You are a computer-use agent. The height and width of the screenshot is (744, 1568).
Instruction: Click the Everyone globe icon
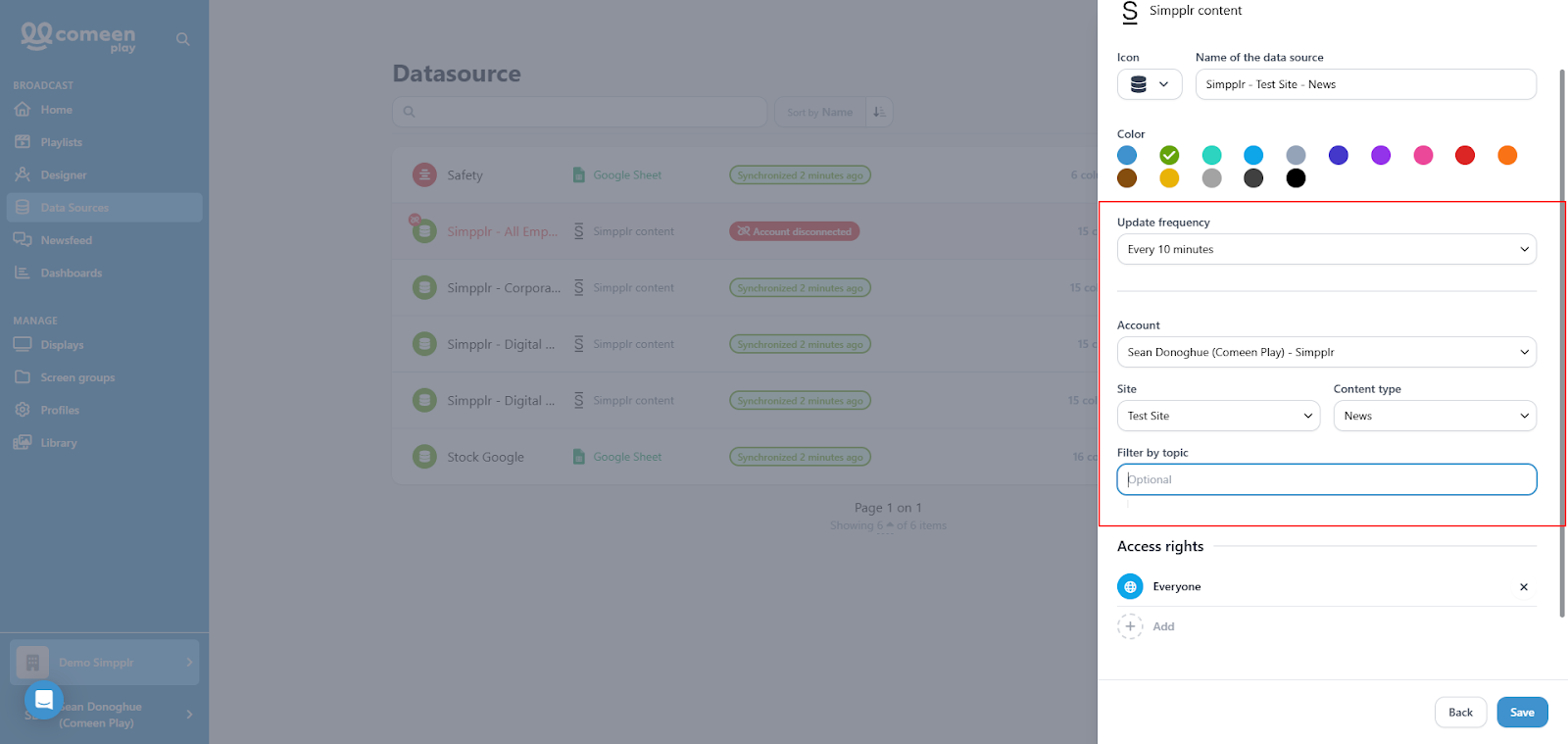1130,586
